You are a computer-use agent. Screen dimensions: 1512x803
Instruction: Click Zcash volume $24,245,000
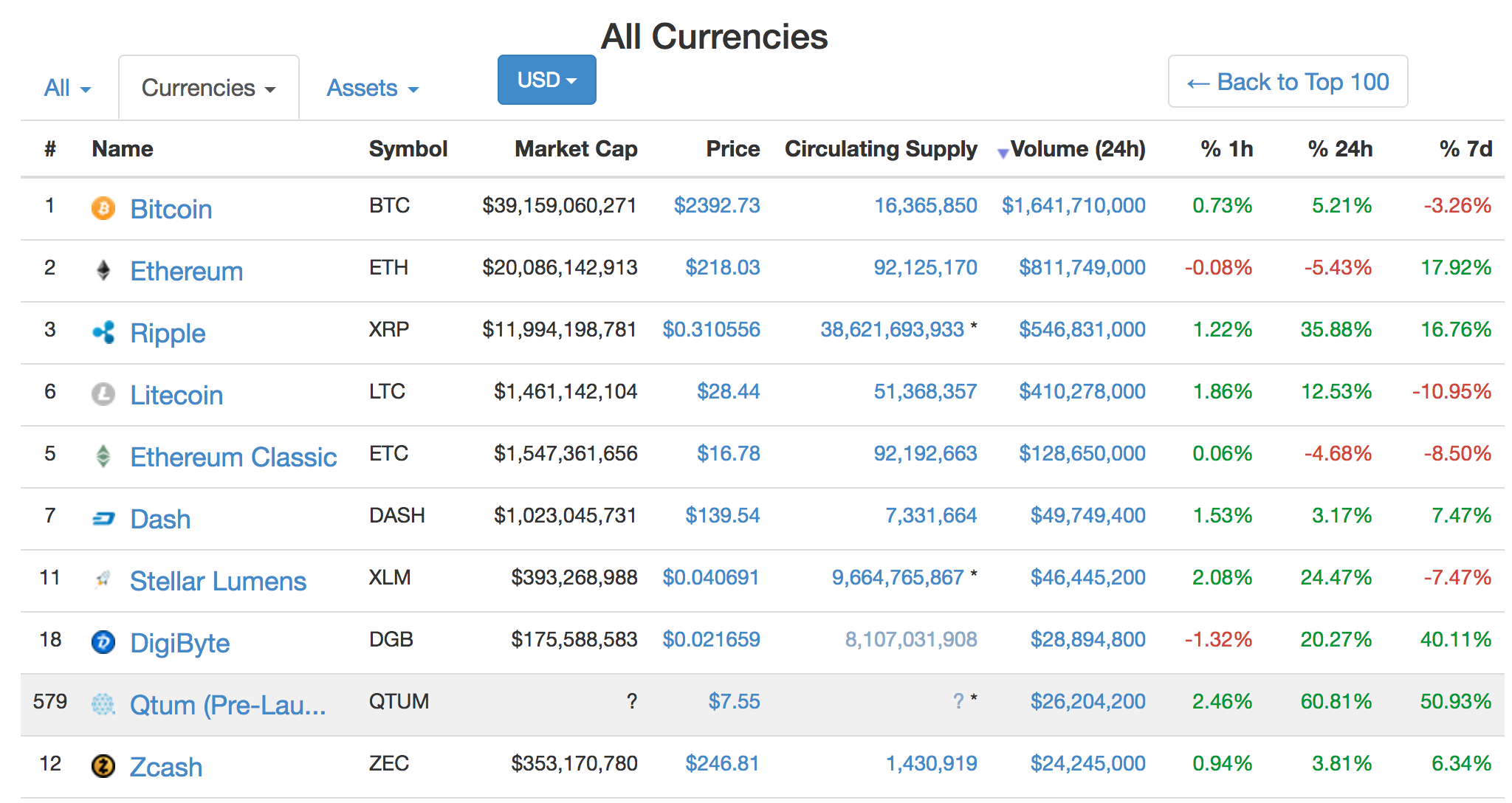pyautogui.click(x=1088, y=763)
